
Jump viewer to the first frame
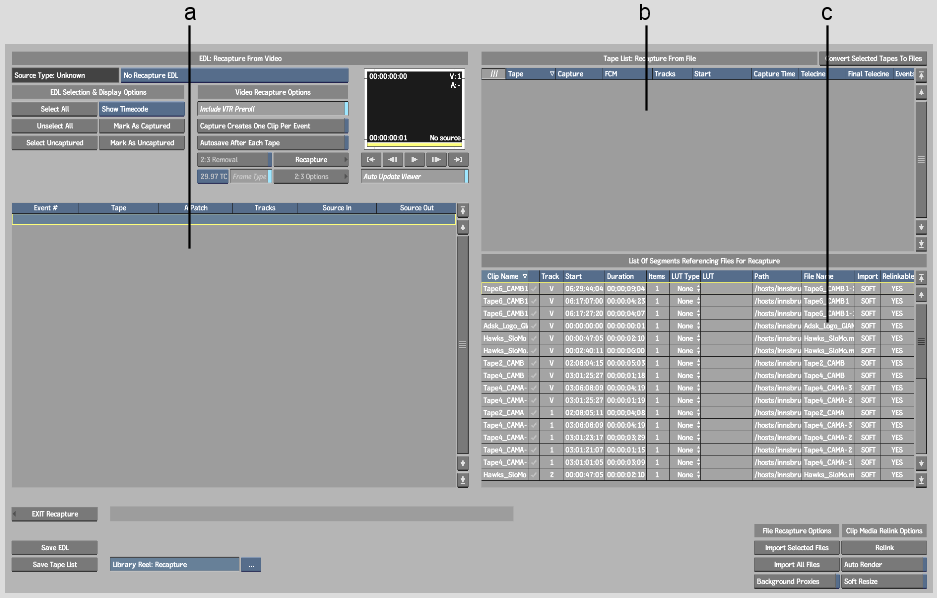coord(371,160)
